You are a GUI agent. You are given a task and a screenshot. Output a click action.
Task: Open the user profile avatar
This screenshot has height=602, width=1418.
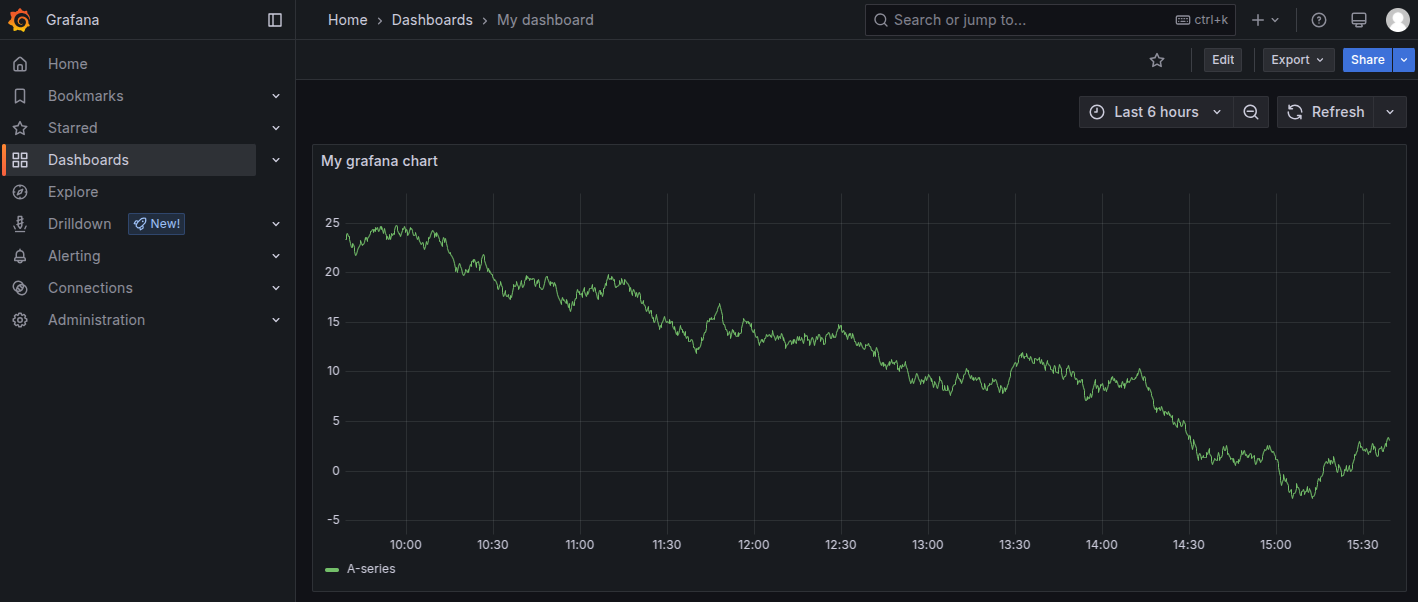point(1397,20)
